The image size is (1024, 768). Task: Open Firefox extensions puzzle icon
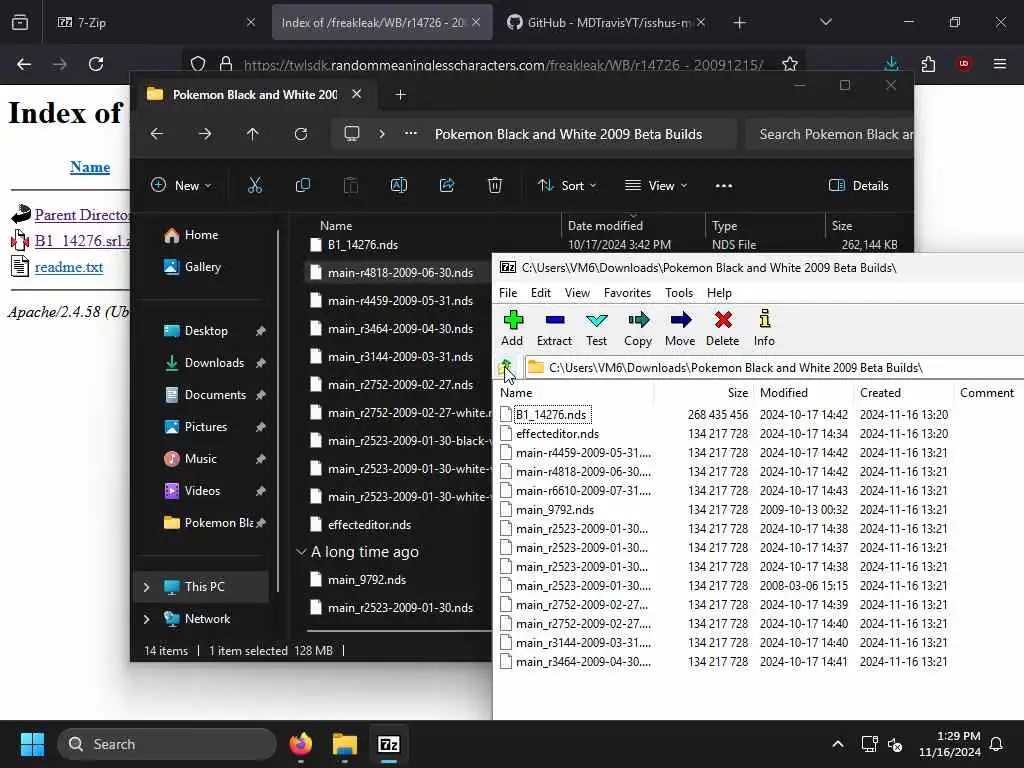[x=928, y=64]
